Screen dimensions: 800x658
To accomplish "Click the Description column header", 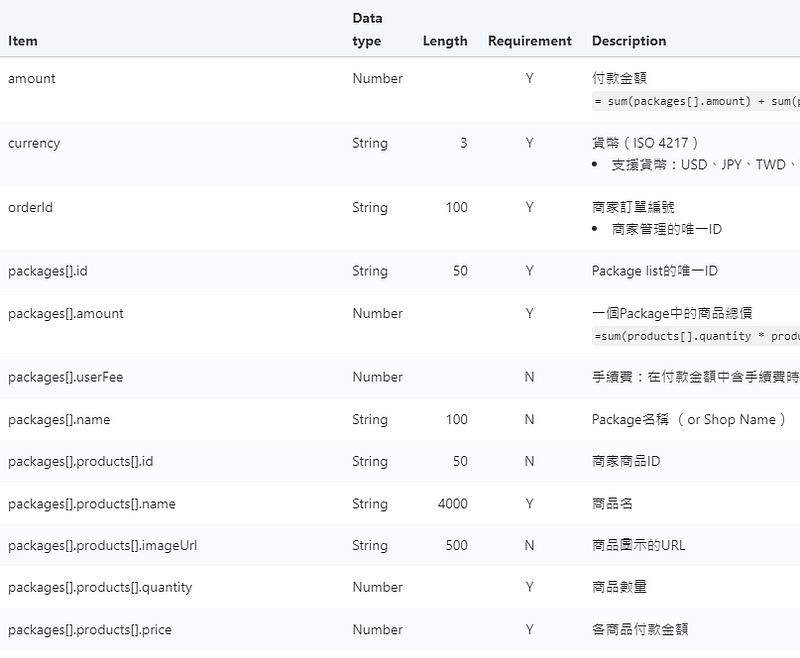I will pyautogui.click(x=628, y=41).
